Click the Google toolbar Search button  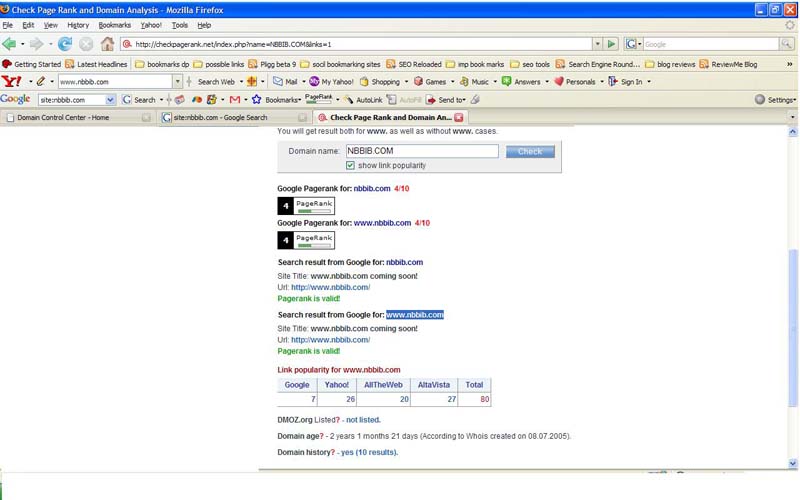[x=139, y=100]
